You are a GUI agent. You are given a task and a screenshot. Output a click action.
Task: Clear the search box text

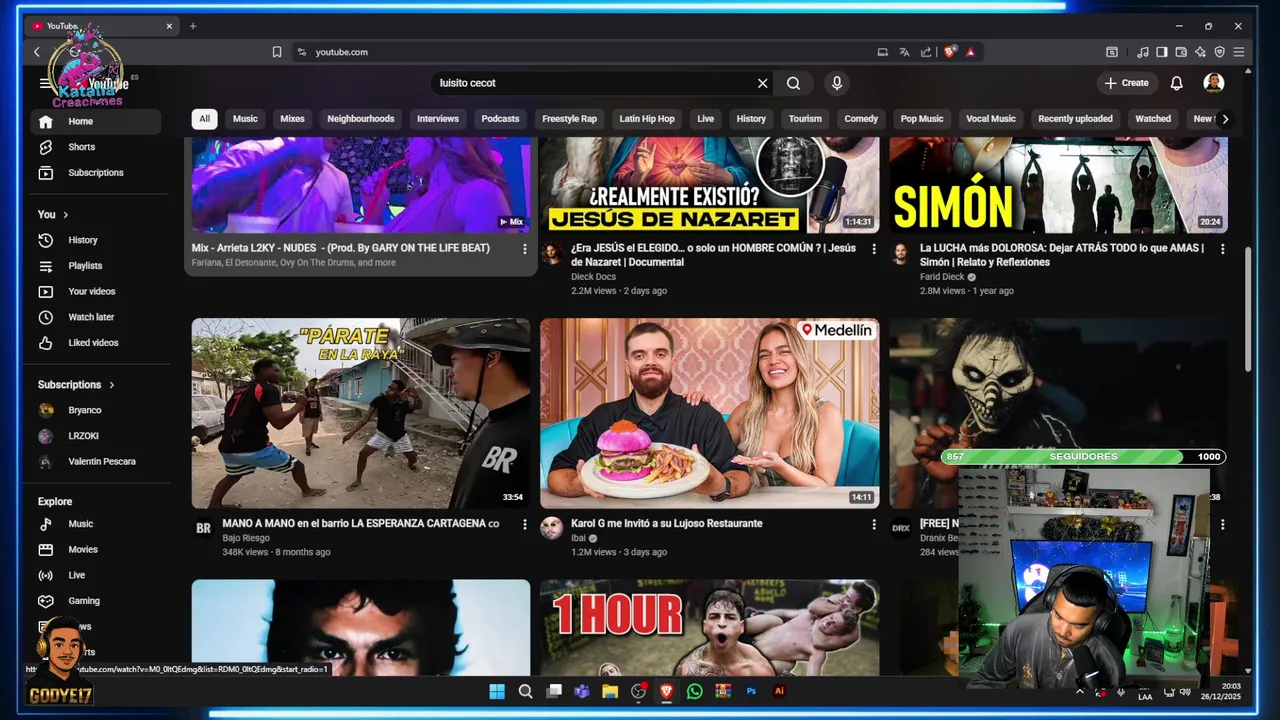point(762,83)
